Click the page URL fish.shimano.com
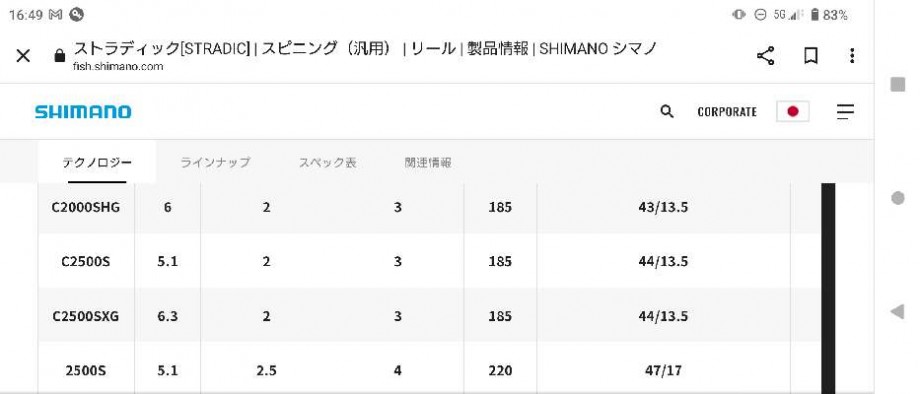This screenshot has width=920, height=394. (118, 67)
